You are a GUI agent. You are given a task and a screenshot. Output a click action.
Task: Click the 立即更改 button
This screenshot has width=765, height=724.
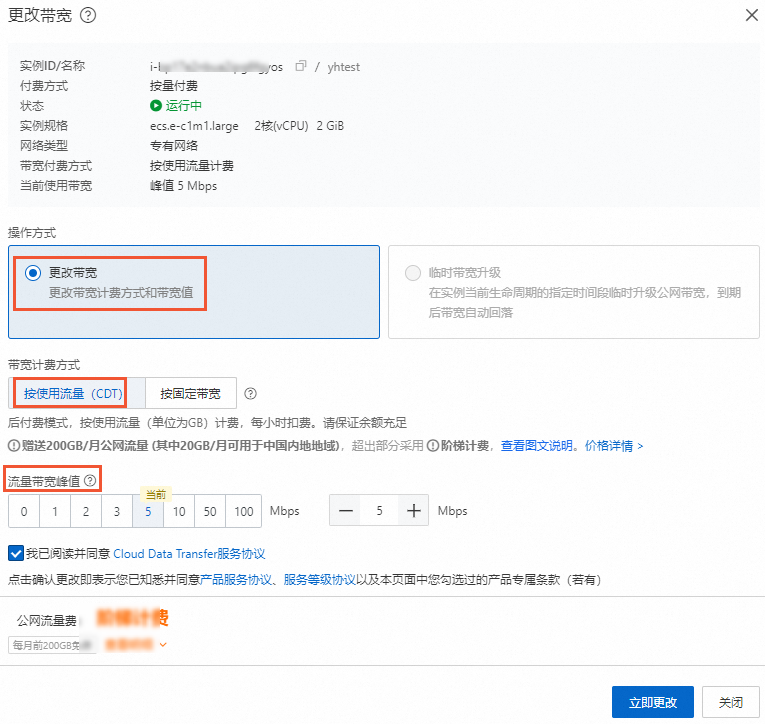(x=652, y=702)
